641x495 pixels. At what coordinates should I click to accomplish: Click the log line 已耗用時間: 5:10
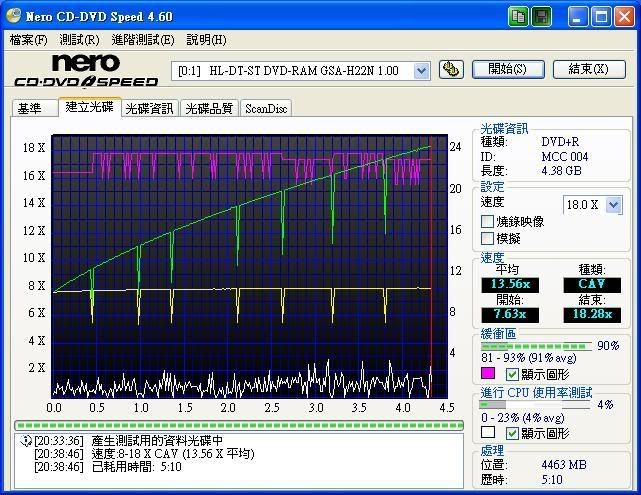click(x=137, y=467)
